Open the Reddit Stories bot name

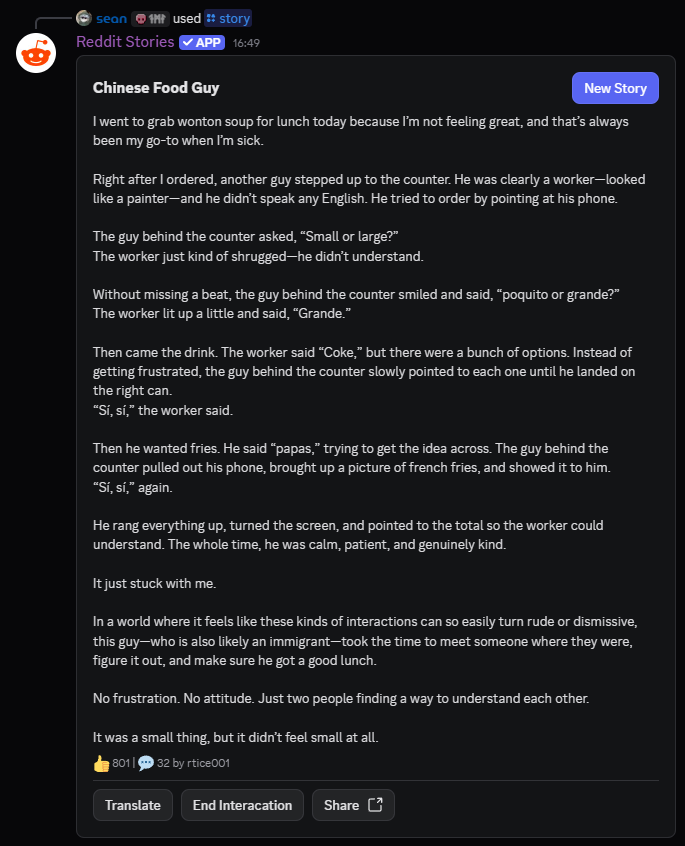click(125, 42)
